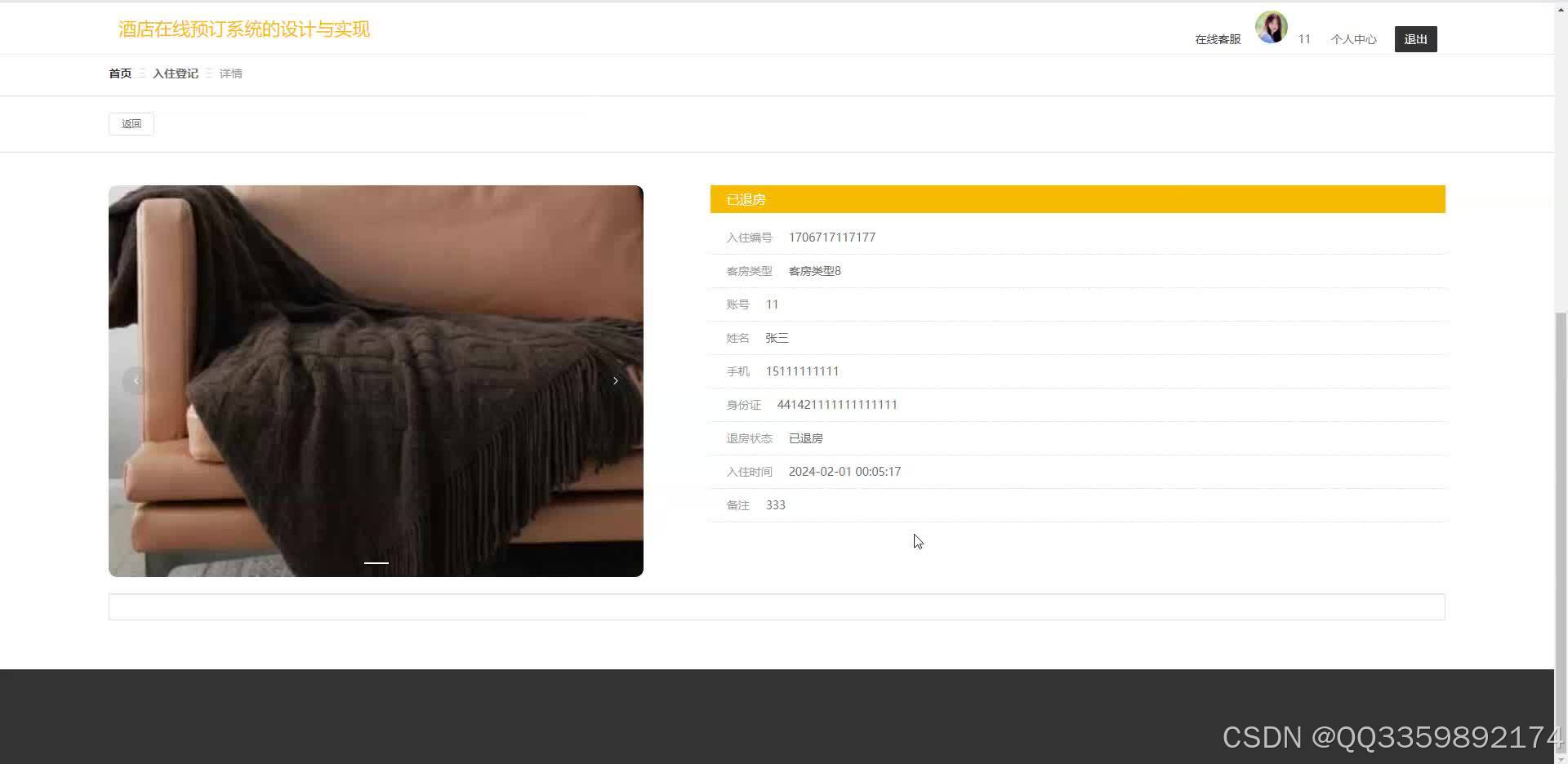The image size is (1568, 764).
Task: Open the 在线客服 link
Action: click(1218, 39)
